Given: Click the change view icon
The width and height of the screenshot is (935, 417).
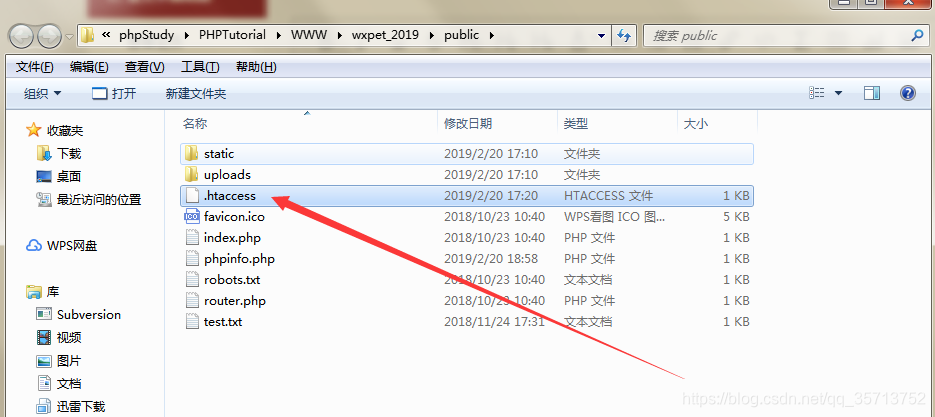Looking at the screenshot, I should tap(816, 93).
